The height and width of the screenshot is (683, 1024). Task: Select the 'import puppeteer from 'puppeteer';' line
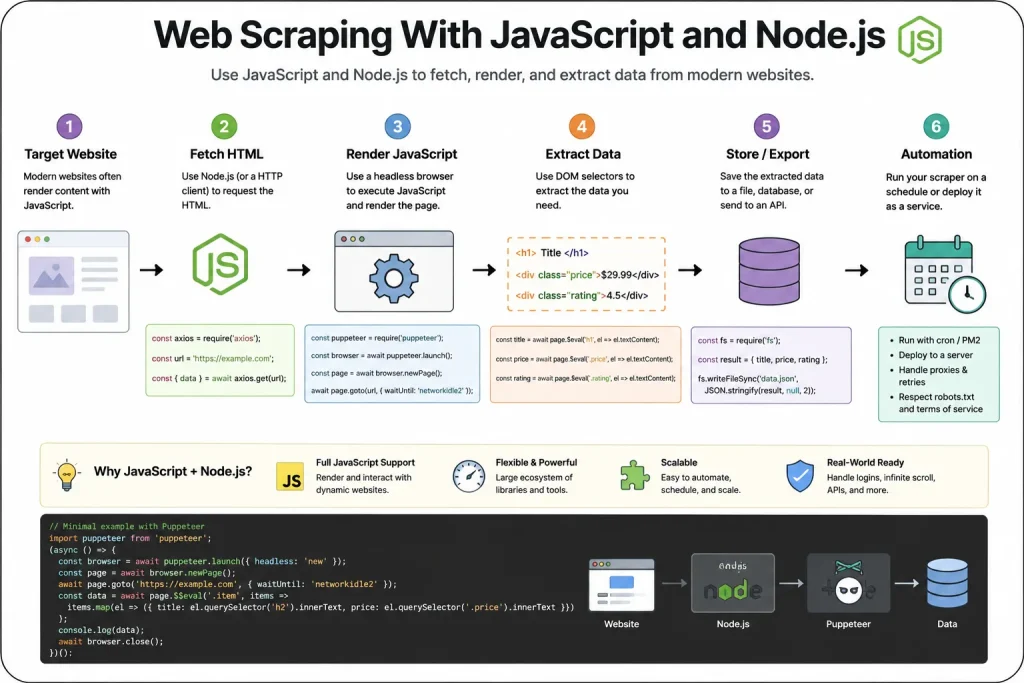click(x=130, y=538)
